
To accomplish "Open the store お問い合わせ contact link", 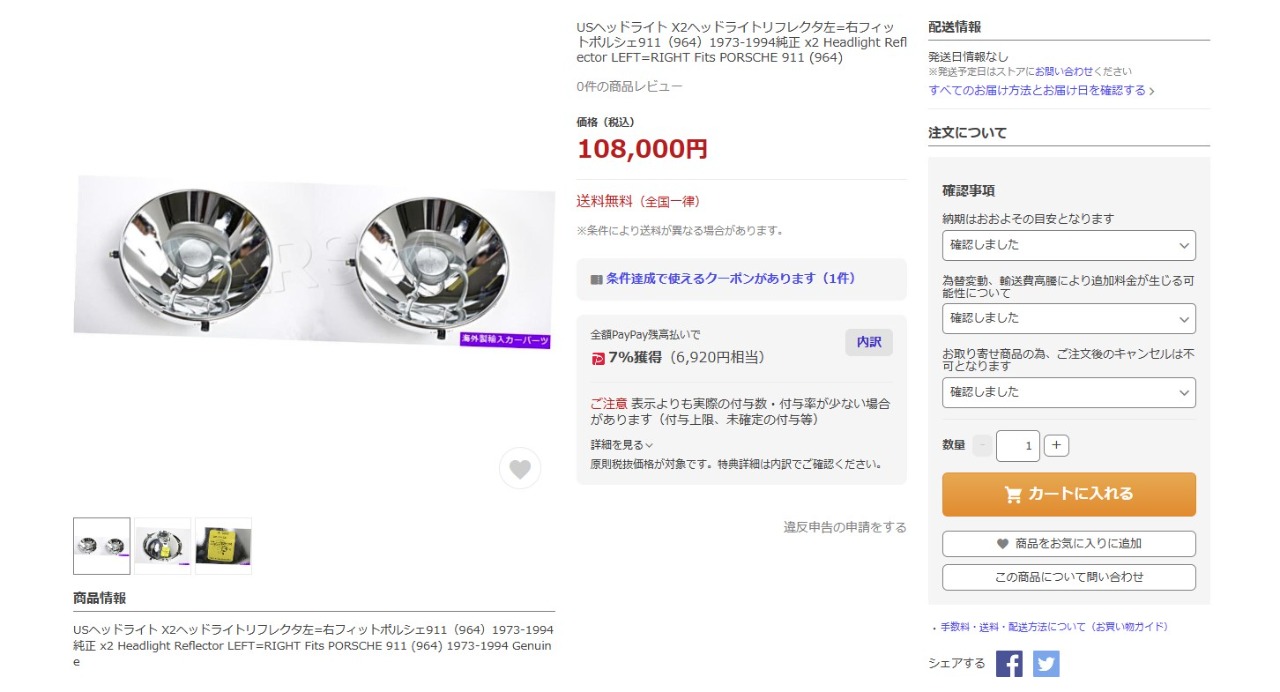I will [x=1062, y=71].
